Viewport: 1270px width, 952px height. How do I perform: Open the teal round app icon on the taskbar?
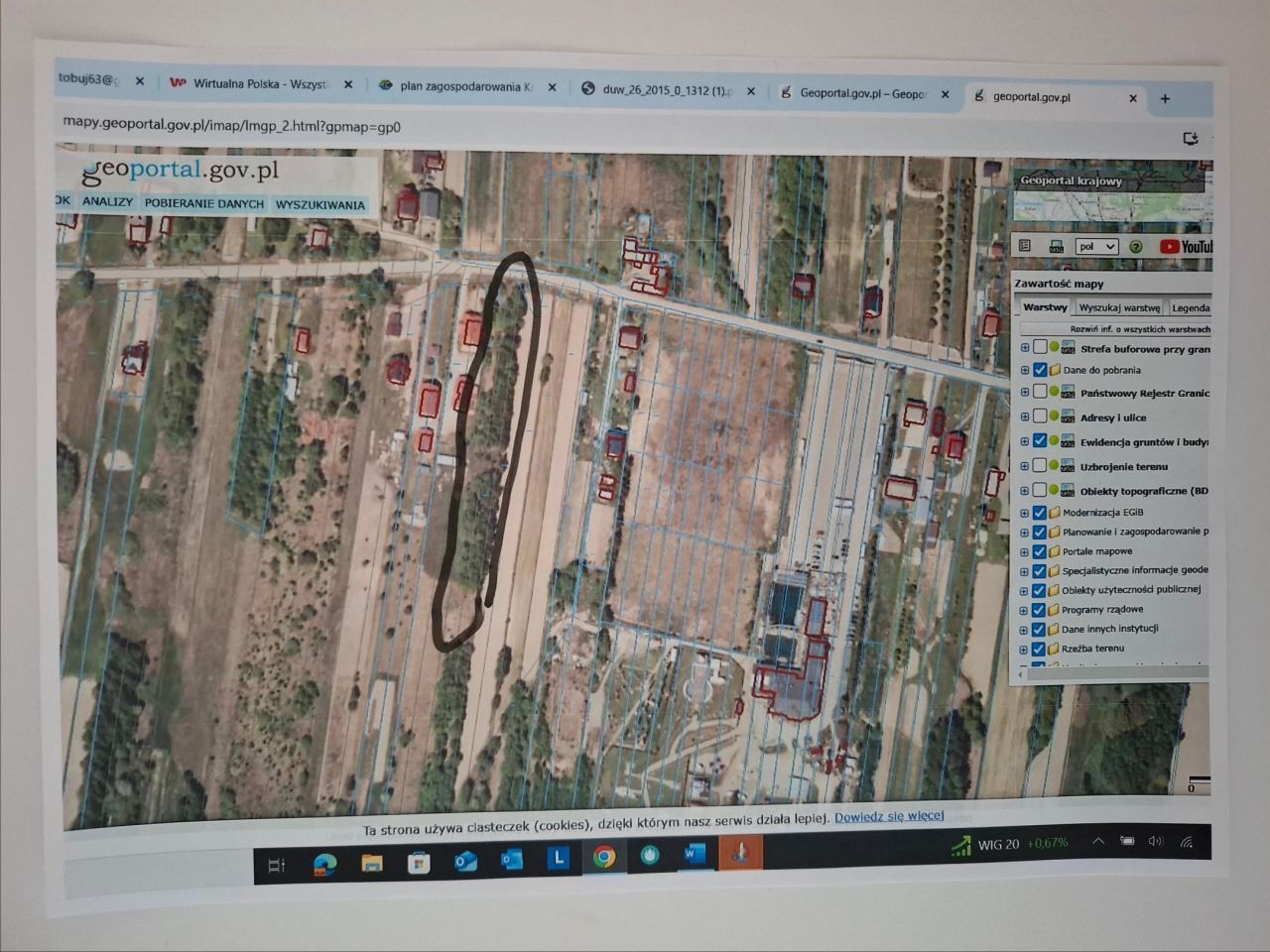[x=650, y=855]
